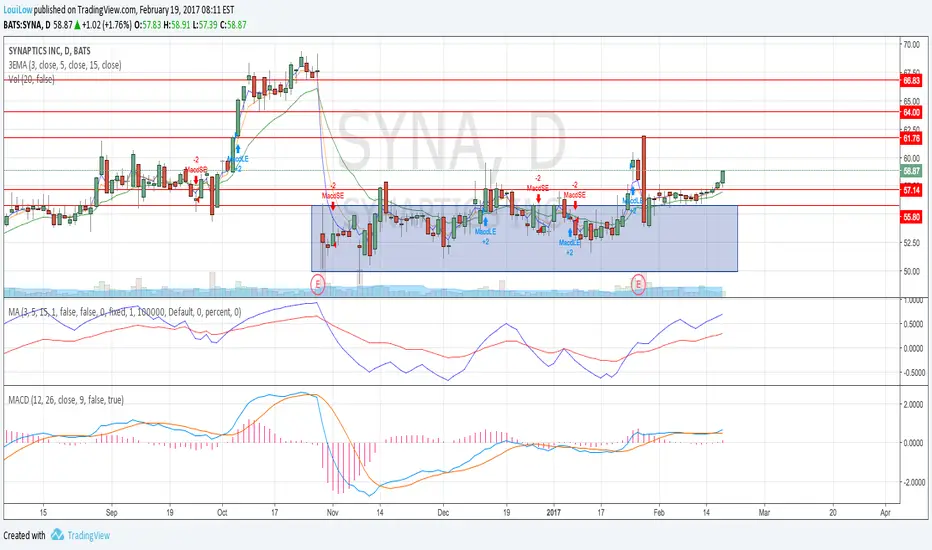Click the Feb label on date axis

tap(658, 513)
